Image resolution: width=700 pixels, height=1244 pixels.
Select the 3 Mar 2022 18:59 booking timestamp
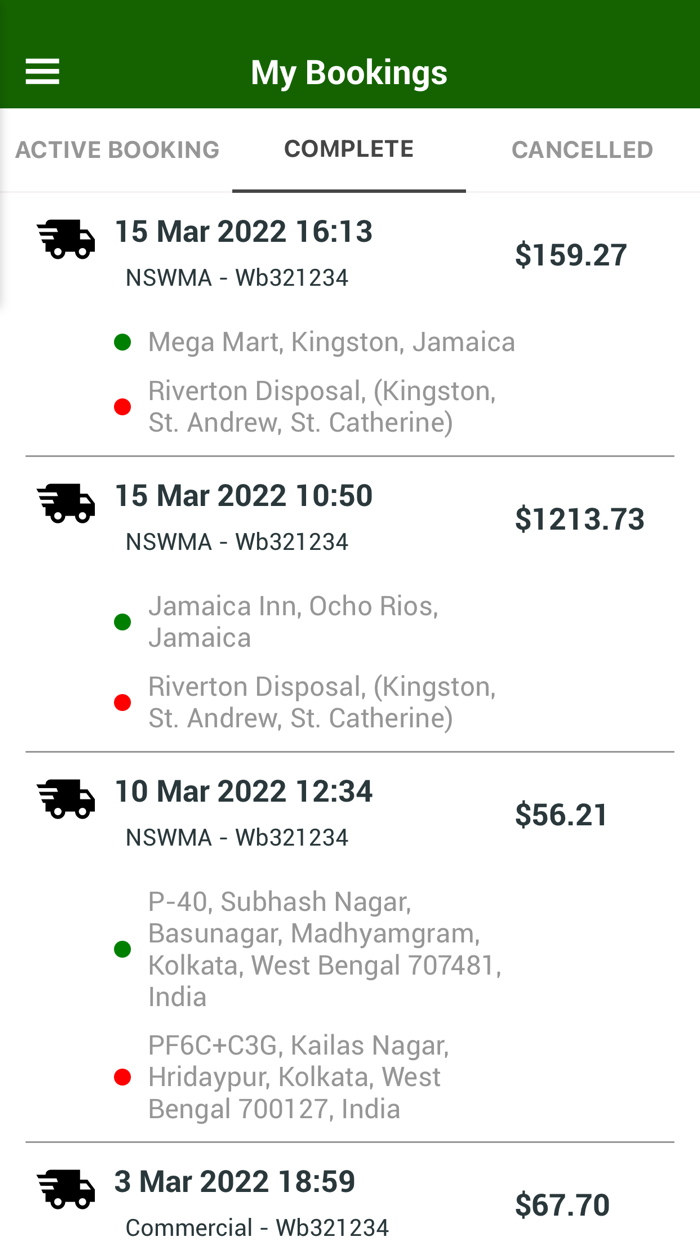tap(235, 1181)
